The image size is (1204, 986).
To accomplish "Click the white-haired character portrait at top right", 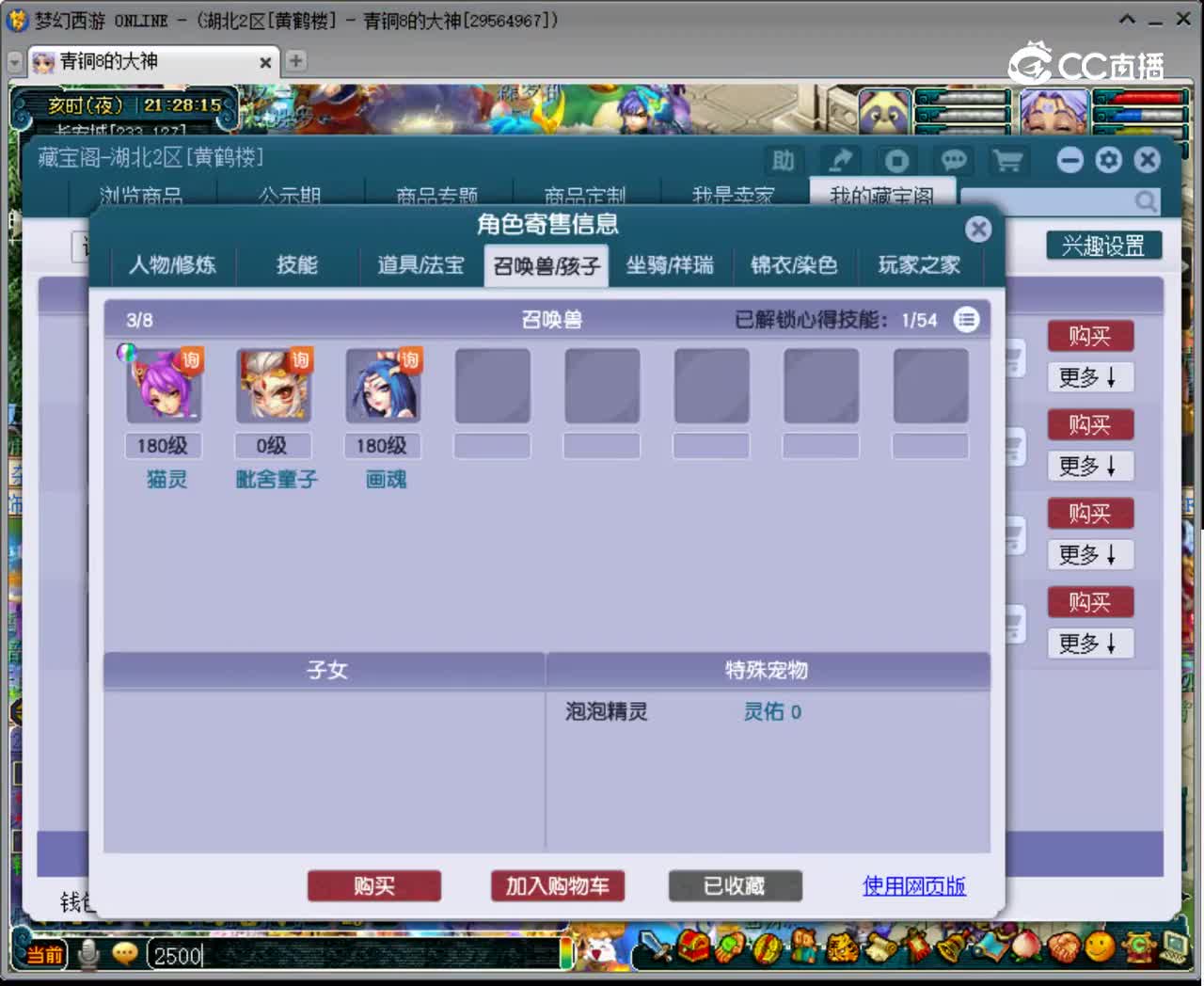I will tap(1054, 112).
